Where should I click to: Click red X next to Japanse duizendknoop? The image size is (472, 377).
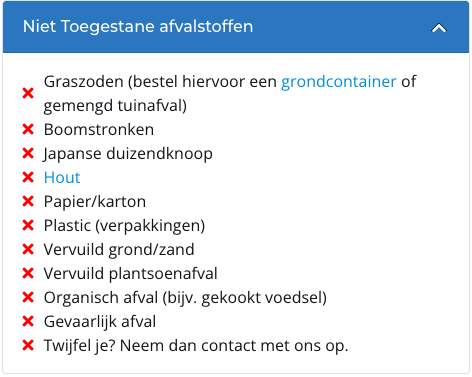coord(28,153)
